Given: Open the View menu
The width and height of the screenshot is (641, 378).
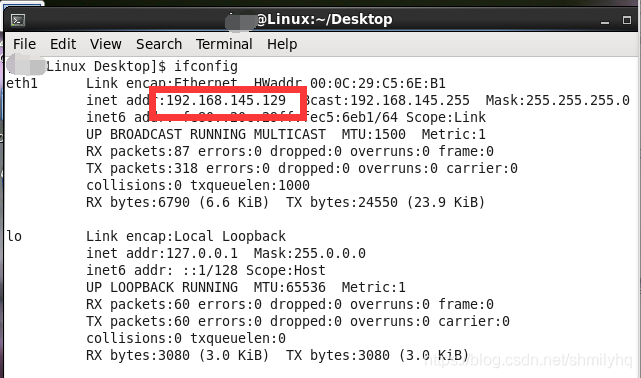Looking at the screenshot, I should tap(105, 44).
